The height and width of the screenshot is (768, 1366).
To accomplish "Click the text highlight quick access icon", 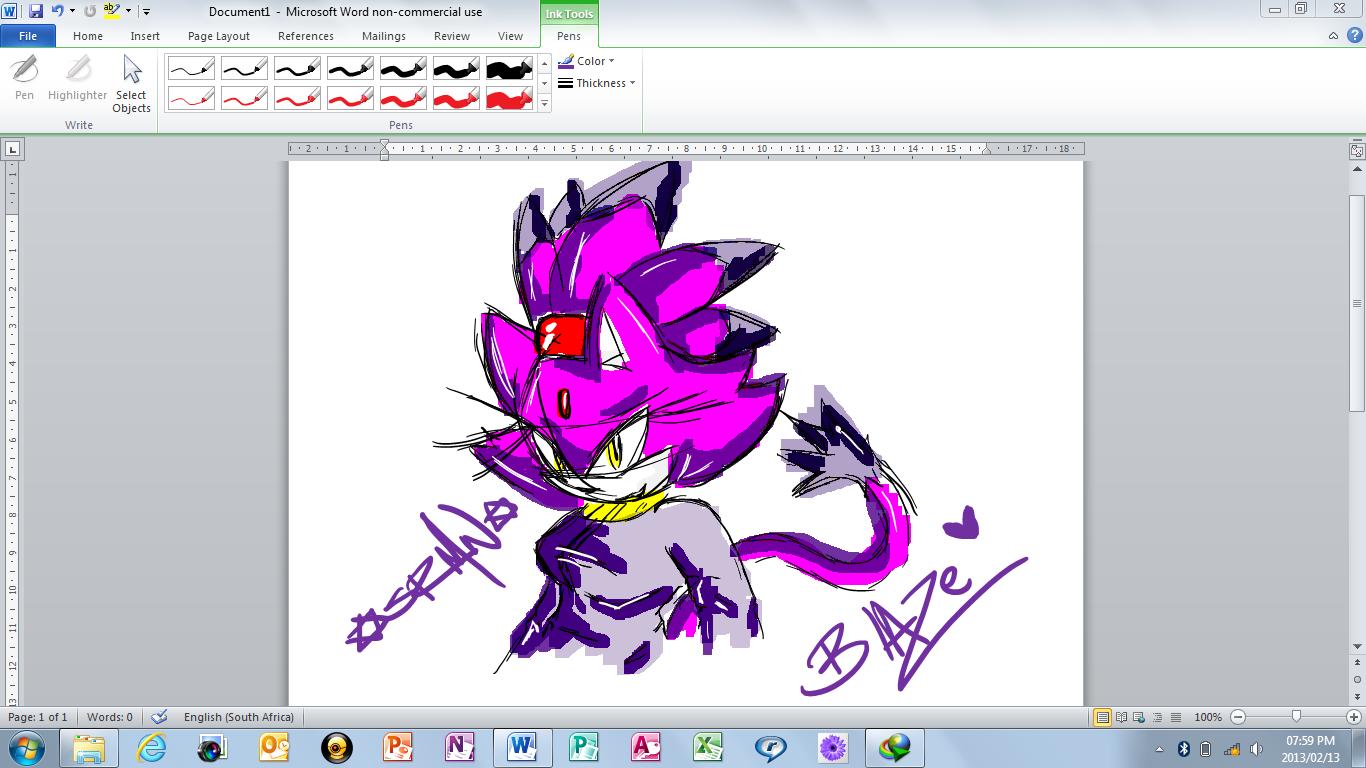I will click(111, 11).
